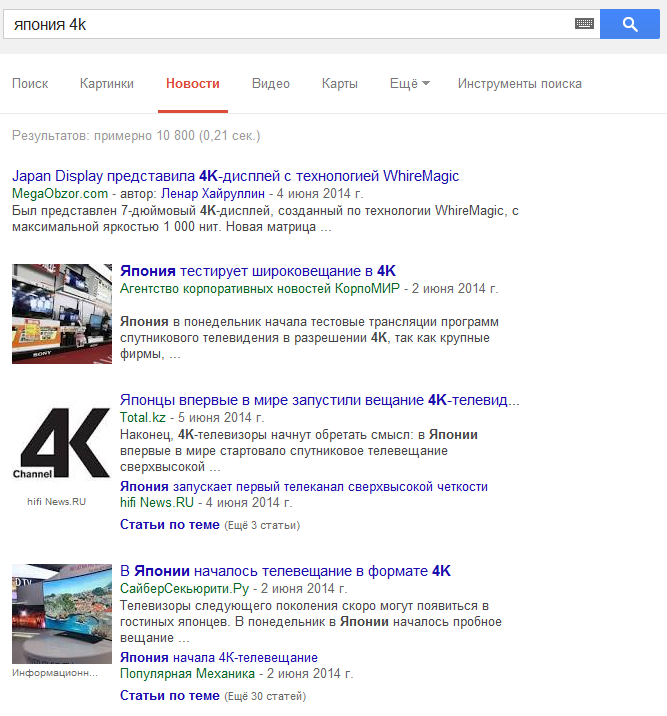Click the 'СайберСекьюрити.Ру' source text
Screen dimensions: 667x716
[184, 588]
